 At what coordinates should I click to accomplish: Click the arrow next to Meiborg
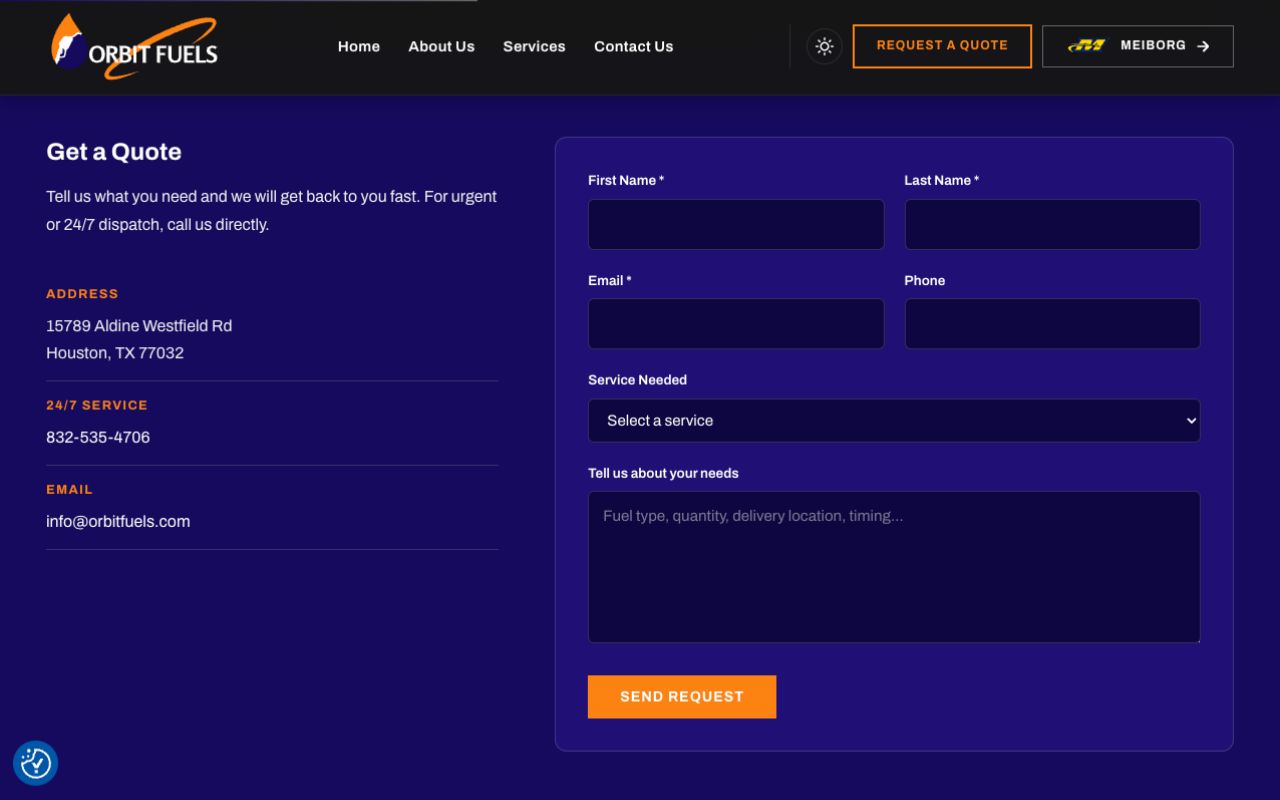click(x=1203, y=46)
